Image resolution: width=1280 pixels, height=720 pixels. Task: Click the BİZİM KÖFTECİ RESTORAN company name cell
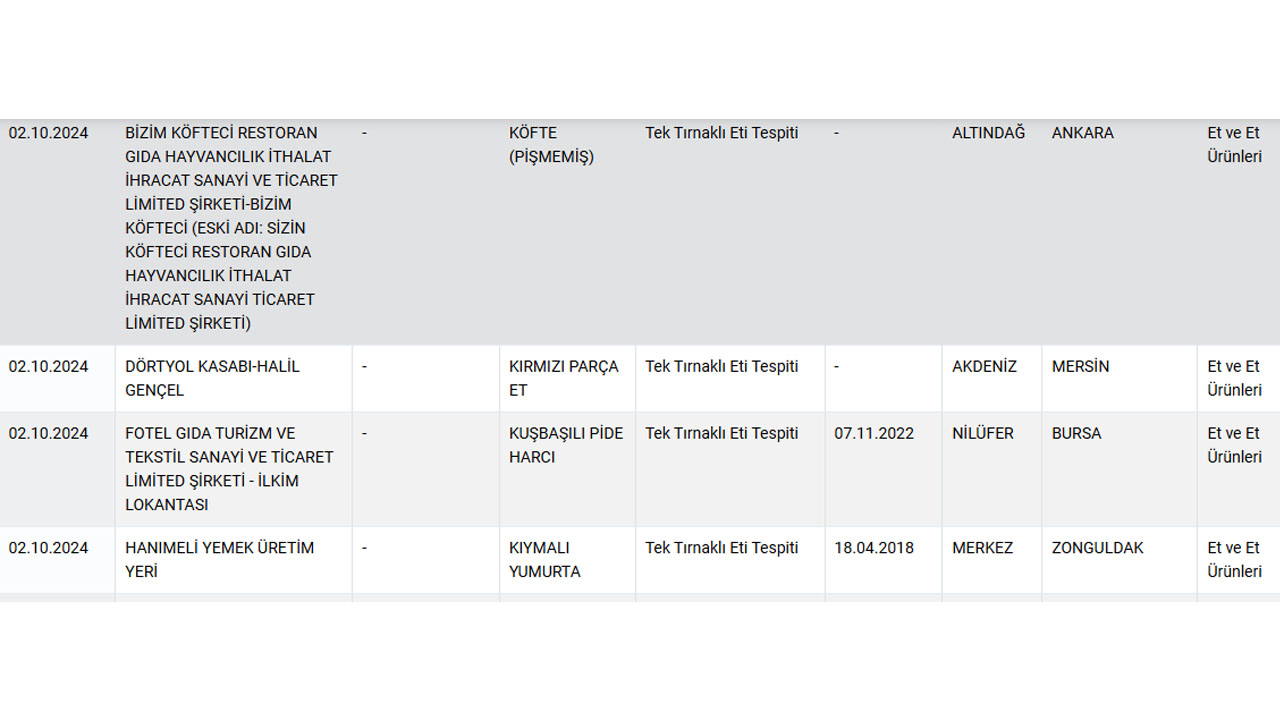232,228
